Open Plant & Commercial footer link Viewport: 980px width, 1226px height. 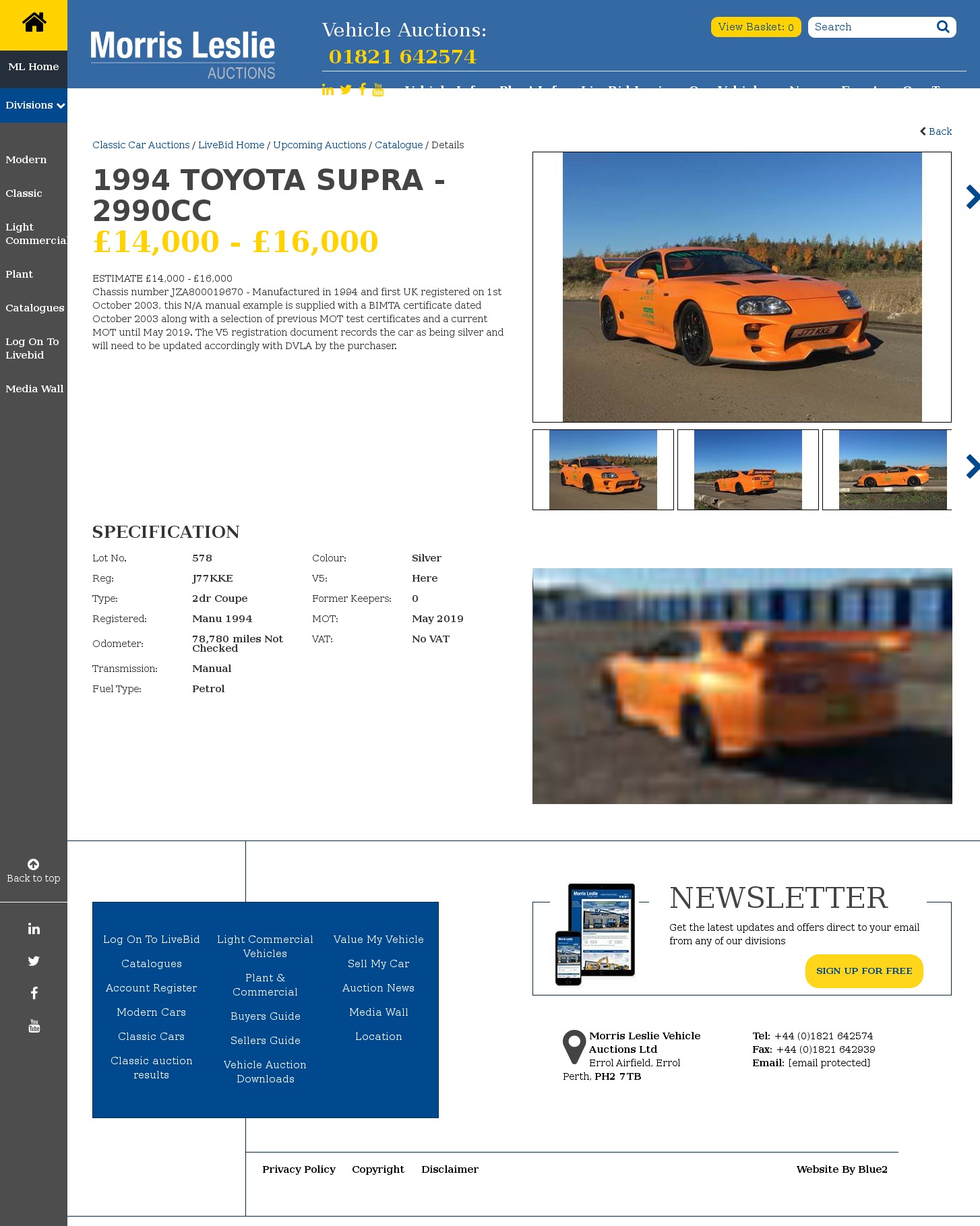point(266,985)
